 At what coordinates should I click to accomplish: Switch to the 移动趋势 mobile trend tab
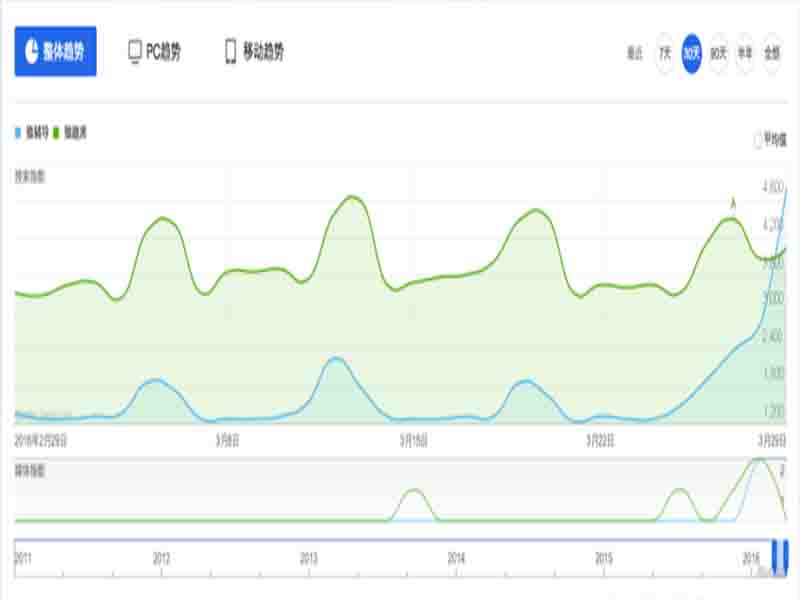[255, 52]
